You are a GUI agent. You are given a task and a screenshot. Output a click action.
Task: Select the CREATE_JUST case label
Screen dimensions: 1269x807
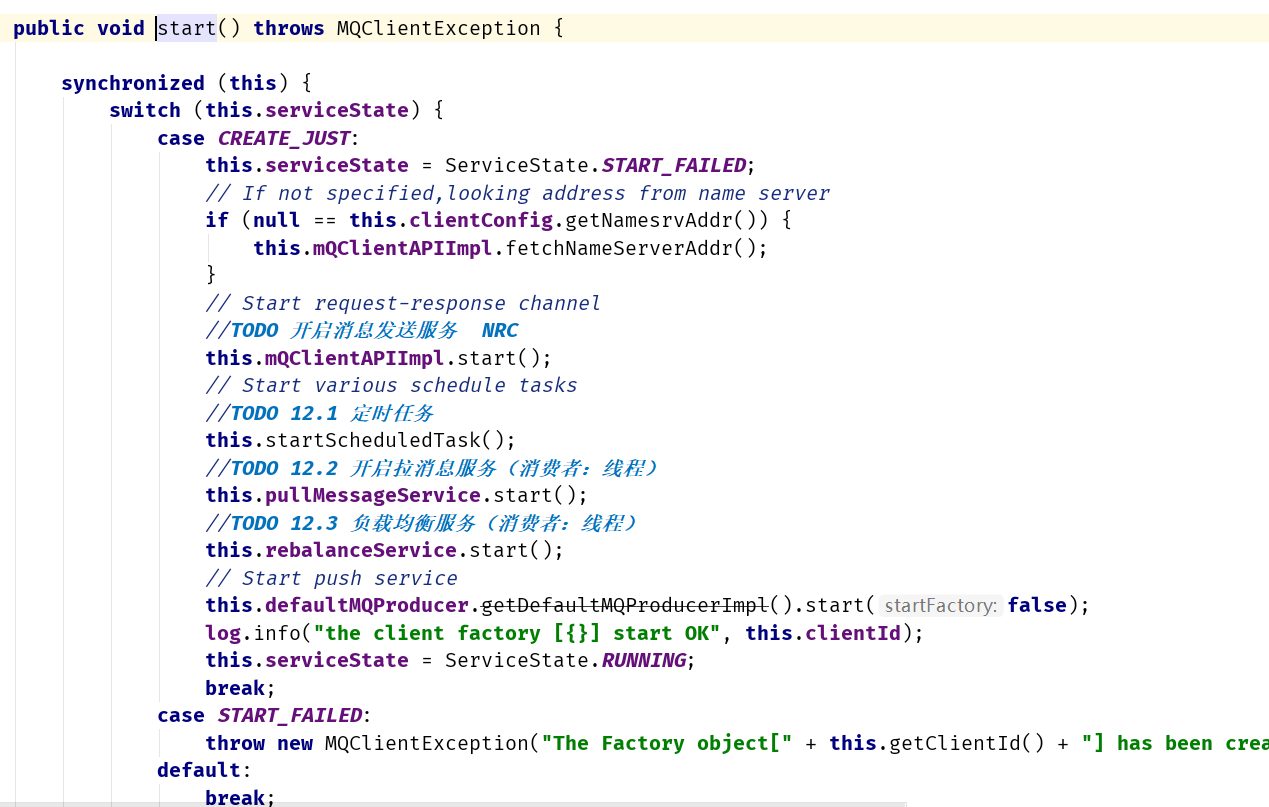click(x=284, y=138)
